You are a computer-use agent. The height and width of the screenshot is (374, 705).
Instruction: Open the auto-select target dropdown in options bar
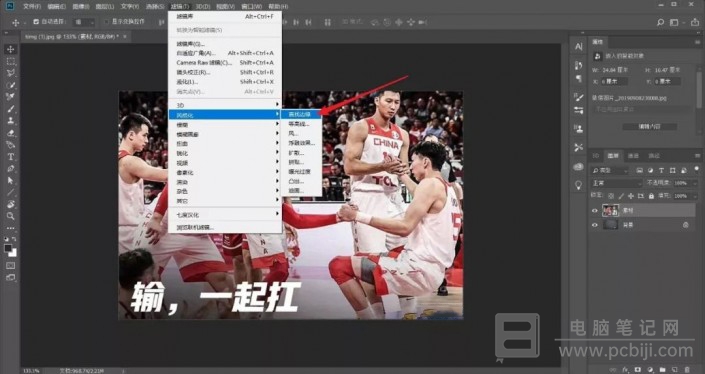pyautogui.click(x=85, y=22)
